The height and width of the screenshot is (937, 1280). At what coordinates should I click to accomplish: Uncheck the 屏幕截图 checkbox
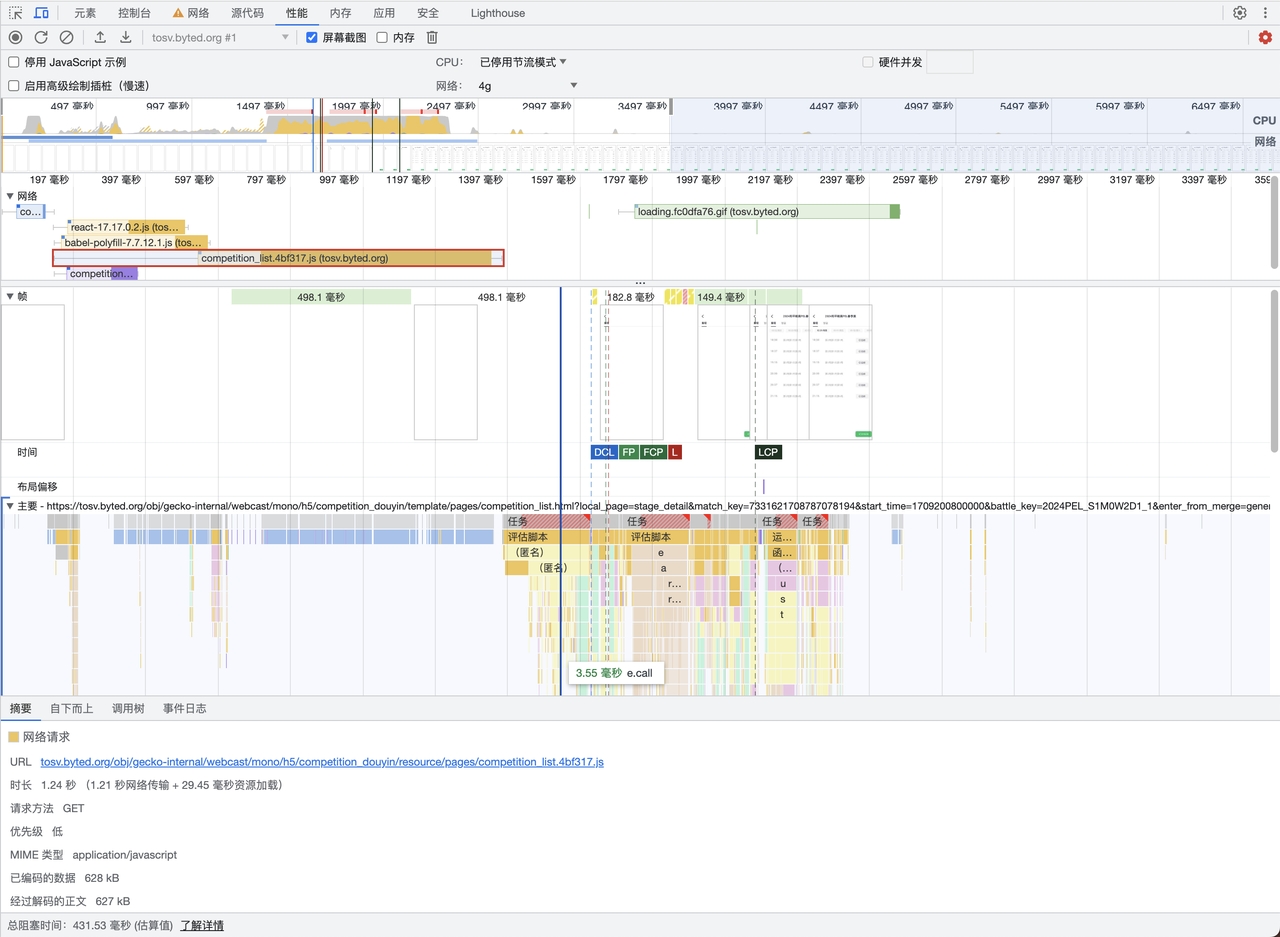(x=312, y=37)
